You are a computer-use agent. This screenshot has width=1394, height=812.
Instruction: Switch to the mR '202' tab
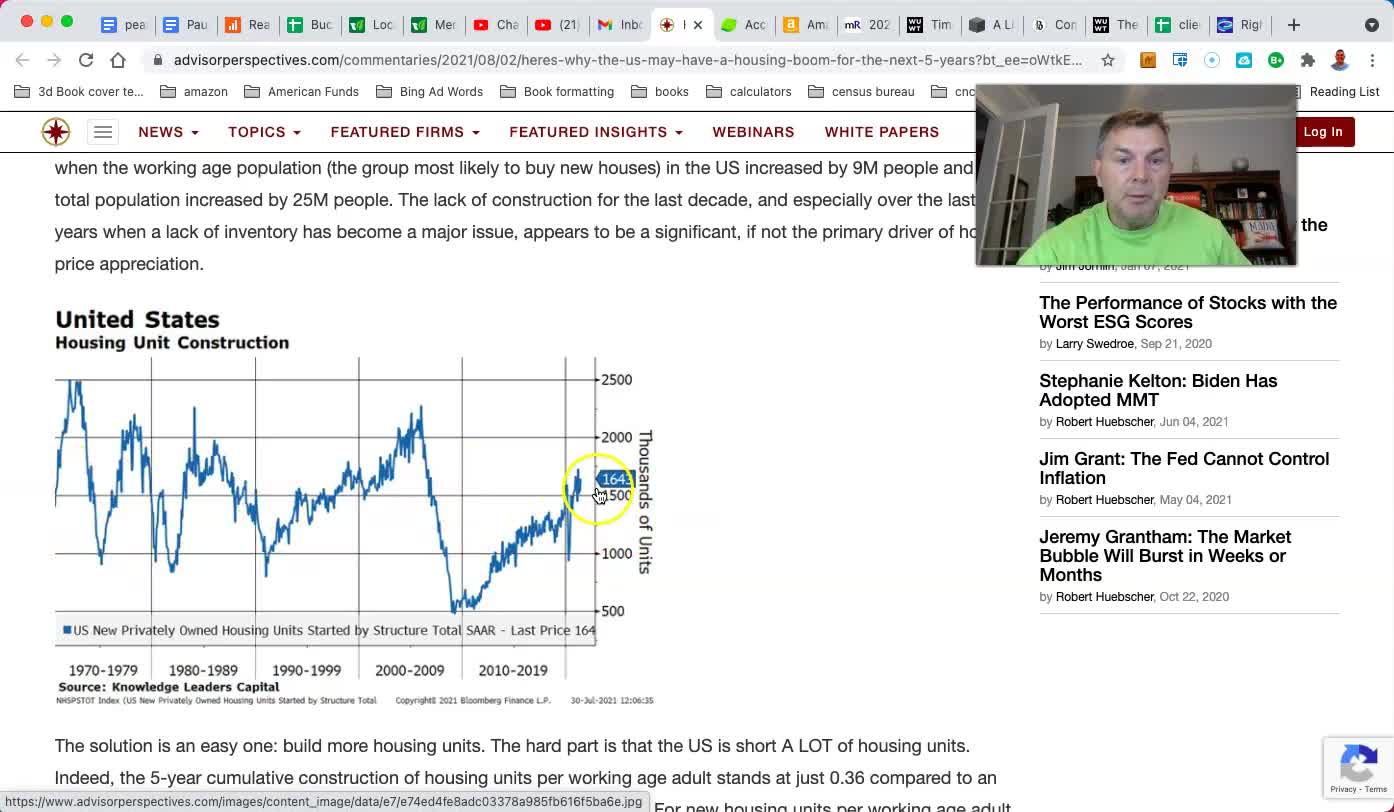click(867, 24)
